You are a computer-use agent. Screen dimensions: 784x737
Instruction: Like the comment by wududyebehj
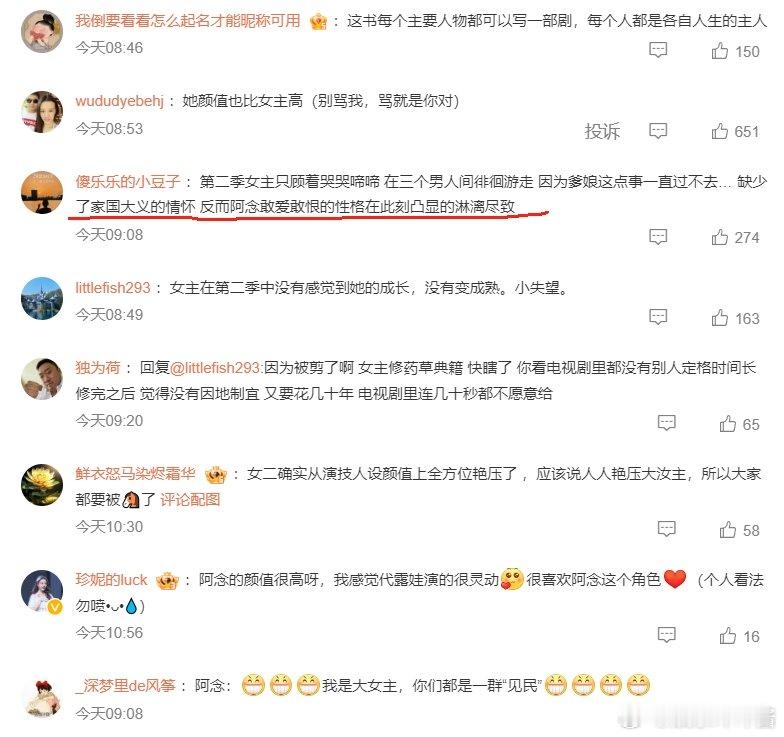[x=720, y=131]
